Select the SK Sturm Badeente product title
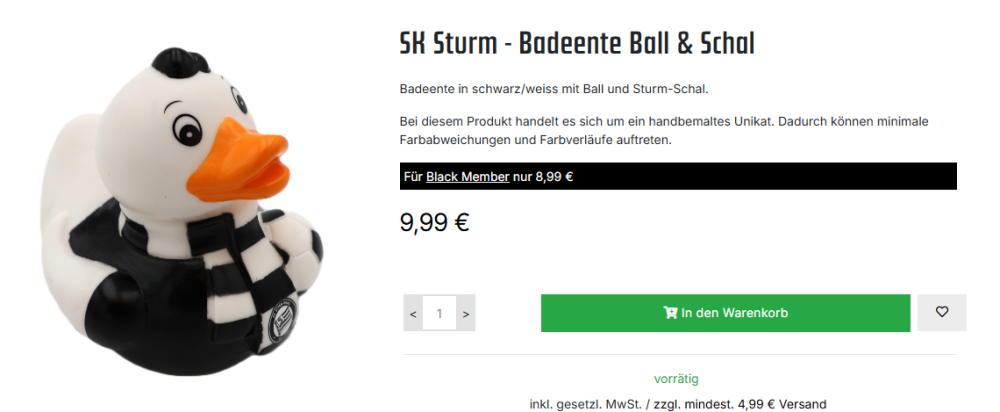This screenshot has width=1000, height=412. pyautogui.click(x=577, y=43)
